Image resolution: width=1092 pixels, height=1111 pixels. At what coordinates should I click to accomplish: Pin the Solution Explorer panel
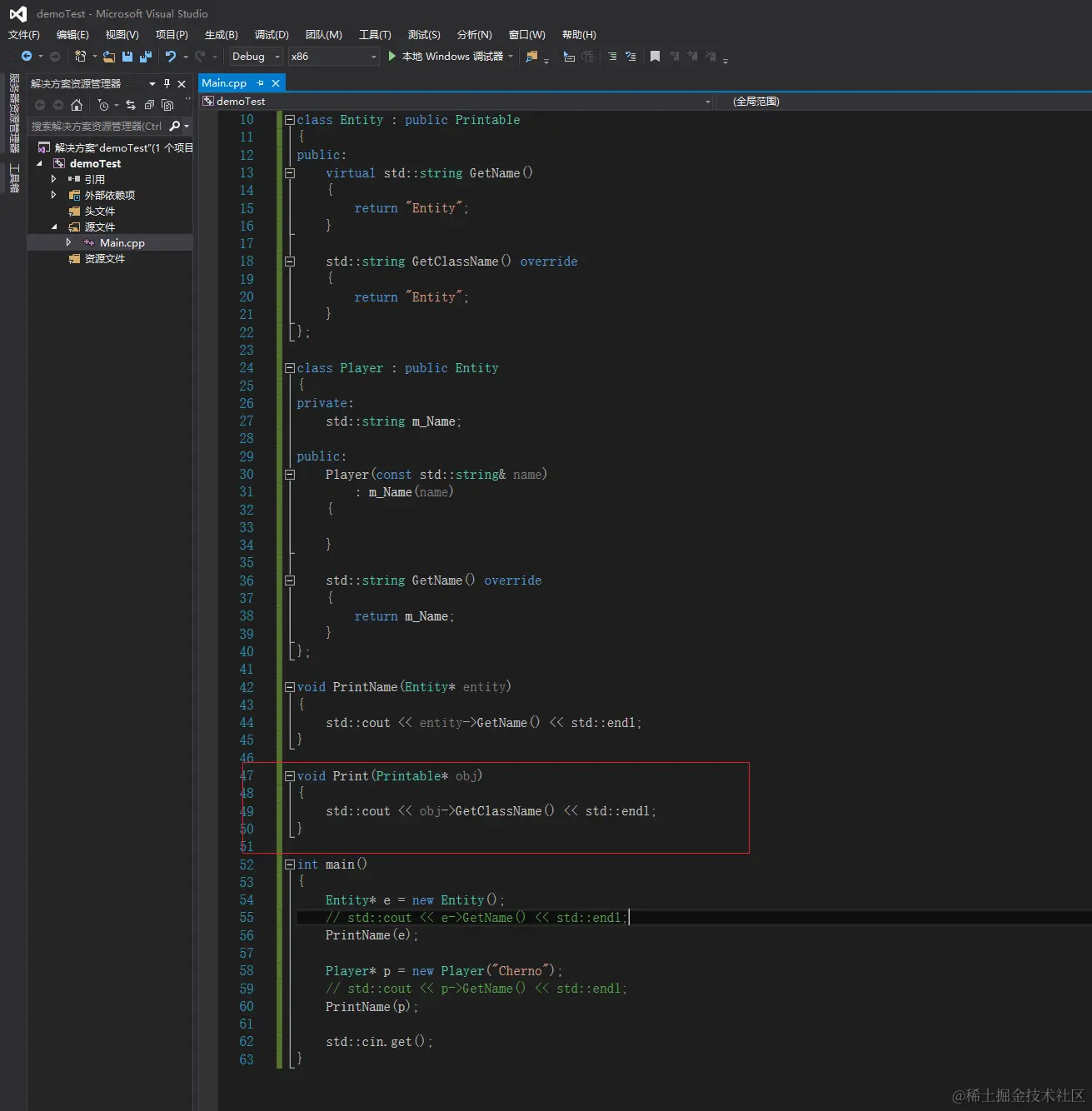167,83
